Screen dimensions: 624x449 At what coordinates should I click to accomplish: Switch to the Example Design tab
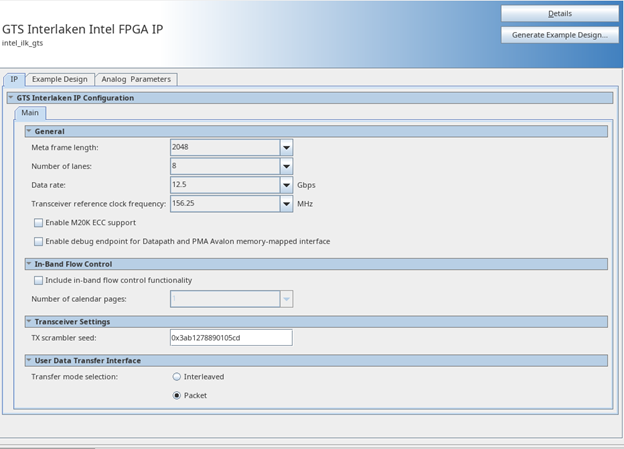pyautogui.click(x=59, y=79)
